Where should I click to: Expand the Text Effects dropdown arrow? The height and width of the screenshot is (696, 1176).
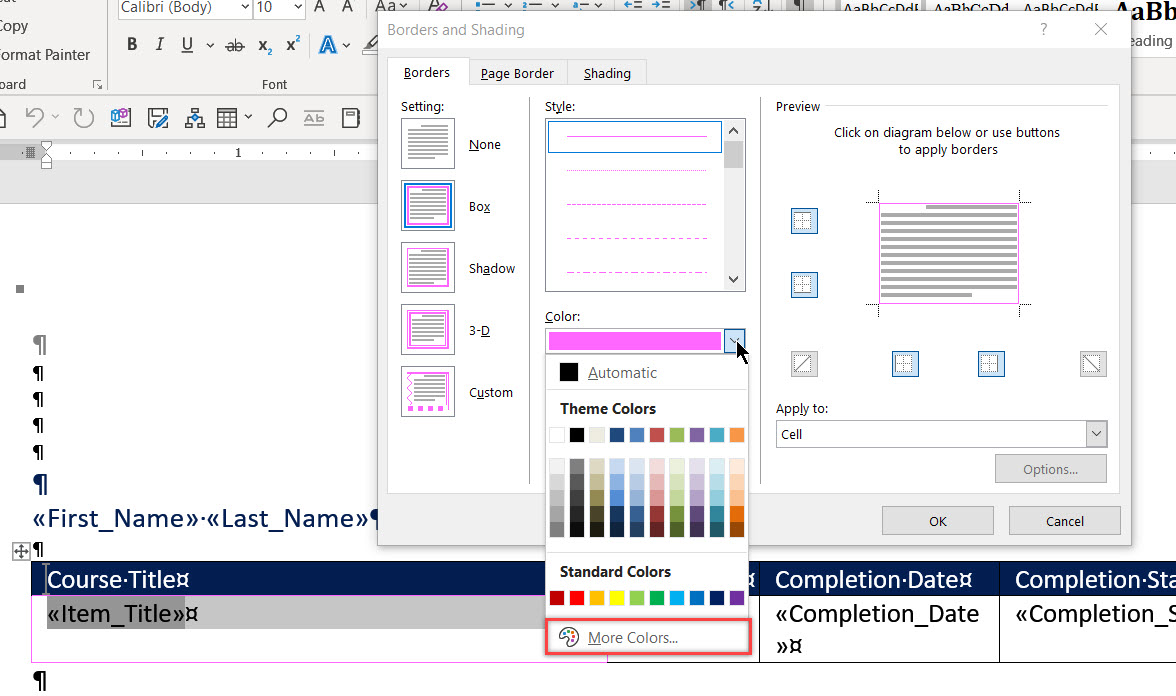pyautogui.click(x=346, y=46)
